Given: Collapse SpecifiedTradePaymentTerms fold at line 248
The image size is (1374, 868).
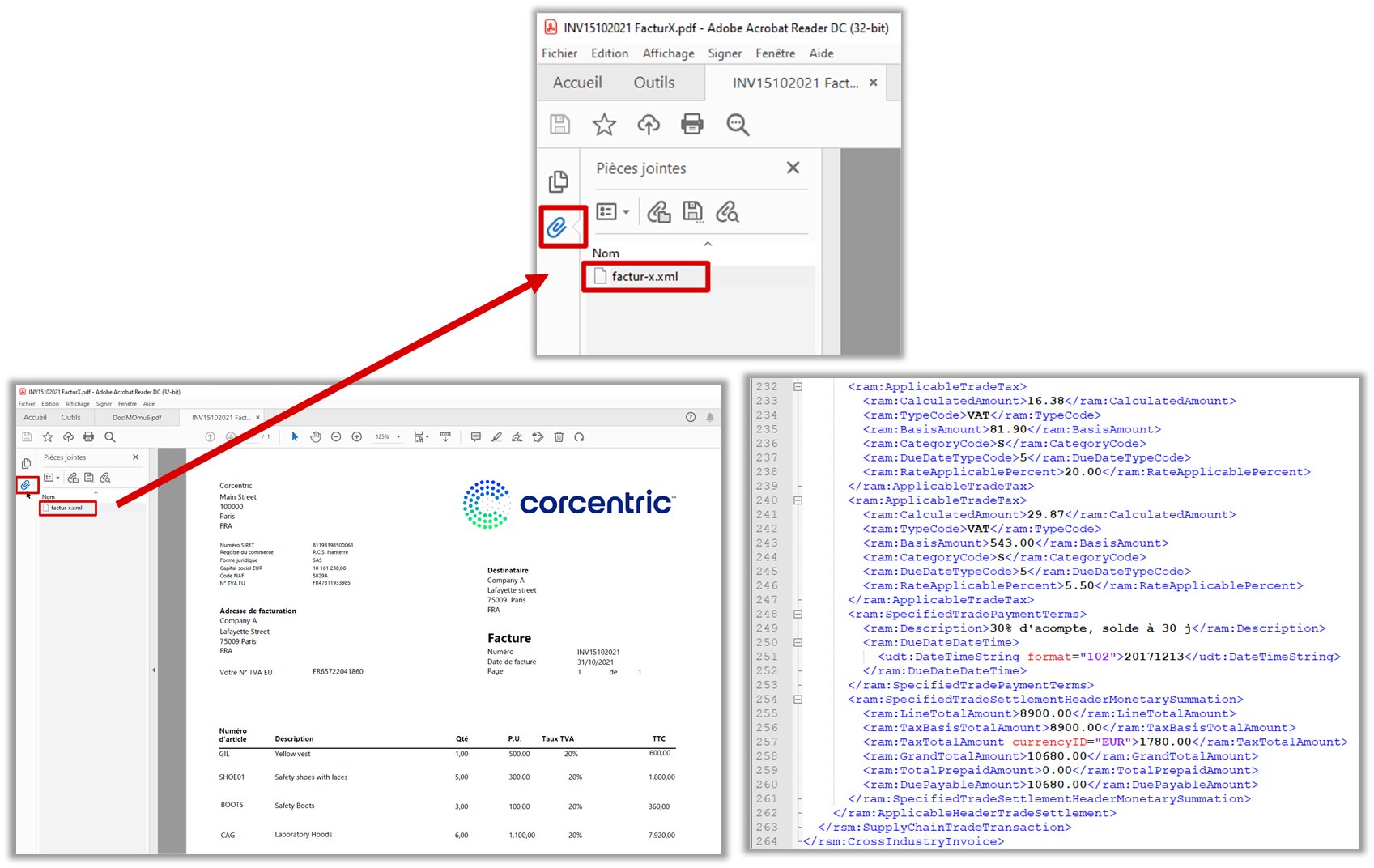Looking at the screenshot, I should [798, 615].
